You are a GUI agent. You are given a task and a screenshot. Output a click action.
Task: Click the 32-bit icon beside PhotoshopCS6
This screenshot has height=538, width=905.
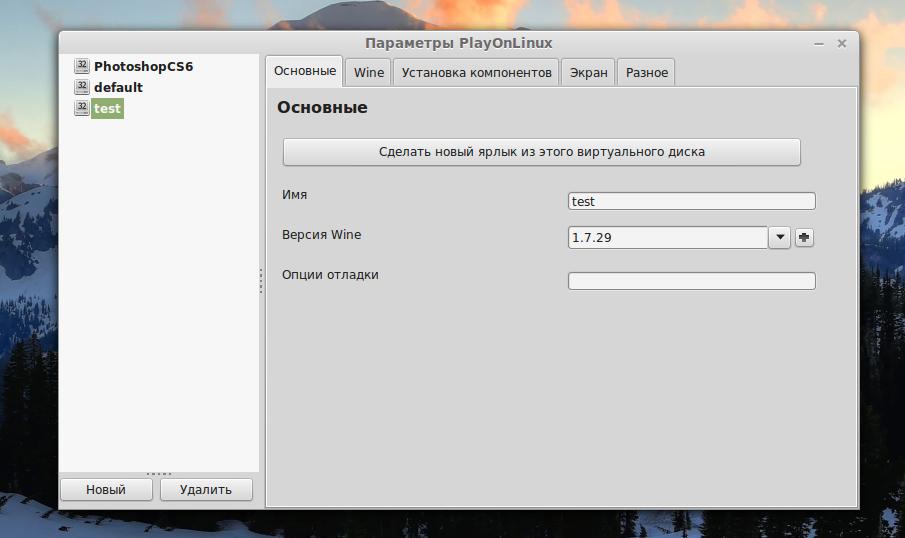(x=82, y=66)
